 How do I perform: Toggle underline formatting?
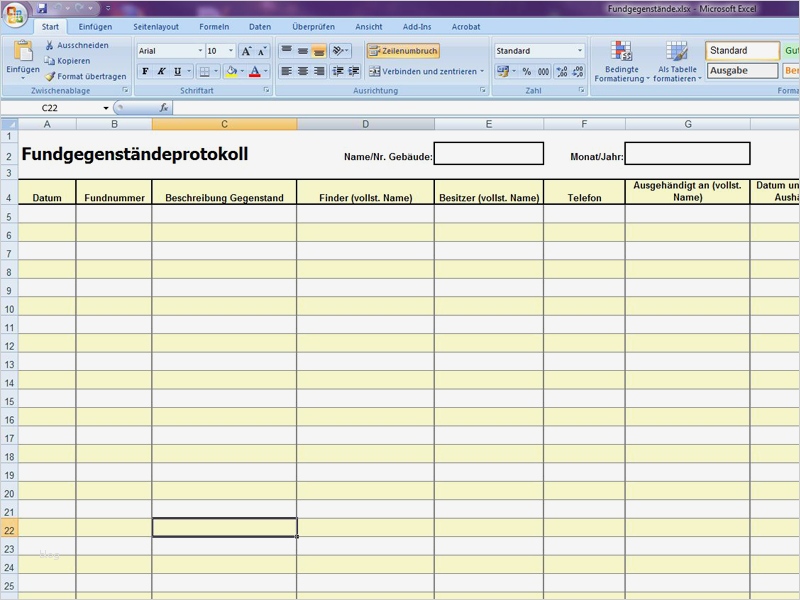click(178, 70)
